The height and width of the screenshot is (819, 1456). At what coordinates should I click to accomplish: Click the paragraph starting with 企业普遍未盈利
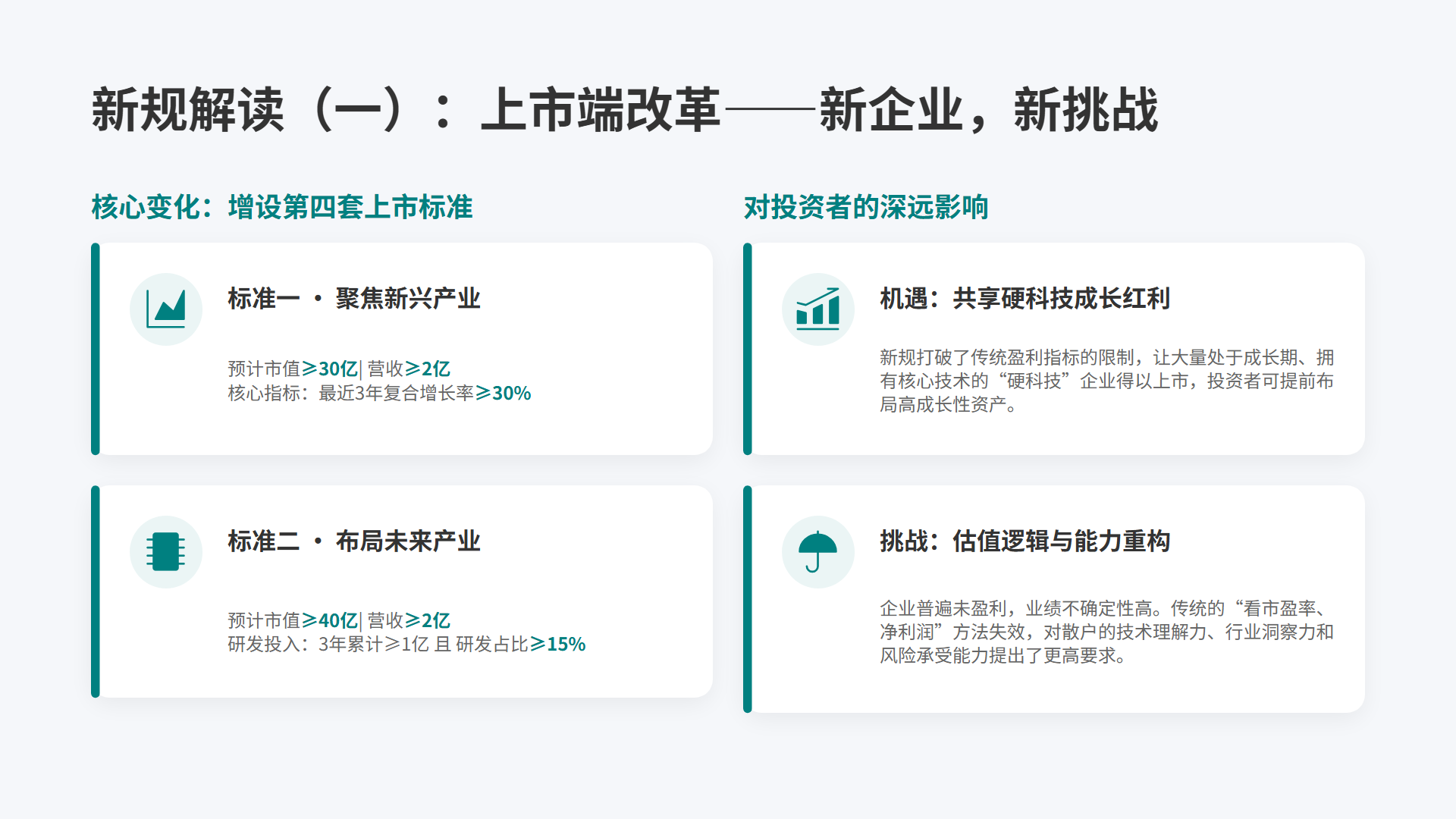tap(1106, 632)
